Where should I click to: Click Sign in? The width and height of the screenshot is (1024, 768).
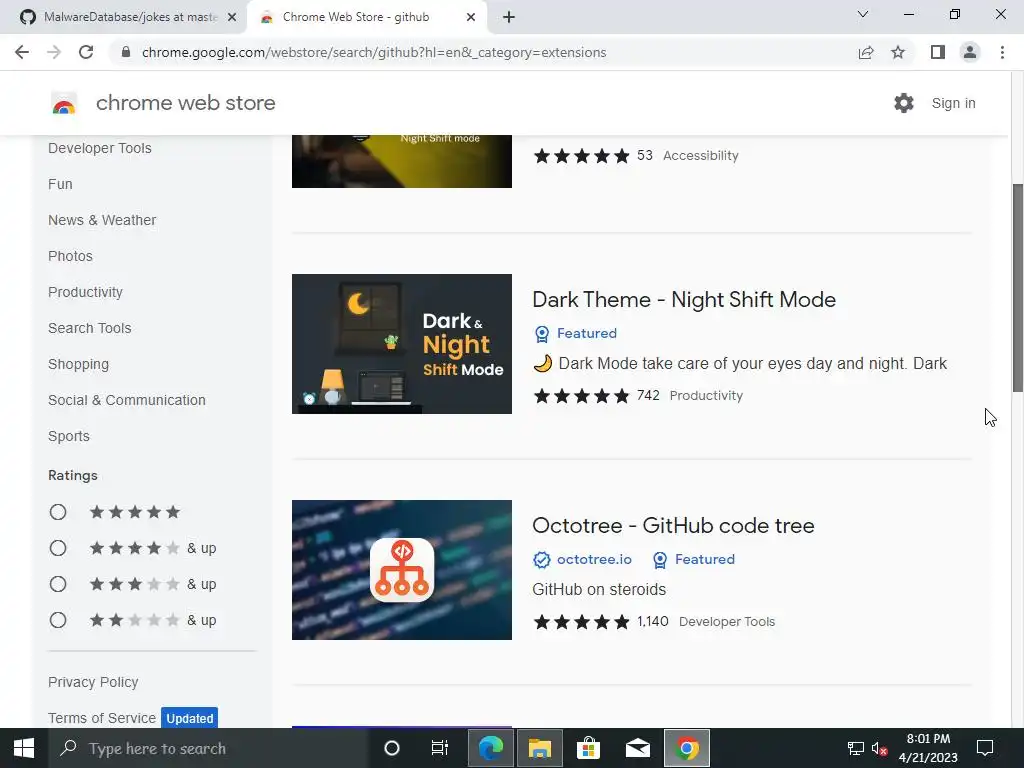click(x=953, y=103)
